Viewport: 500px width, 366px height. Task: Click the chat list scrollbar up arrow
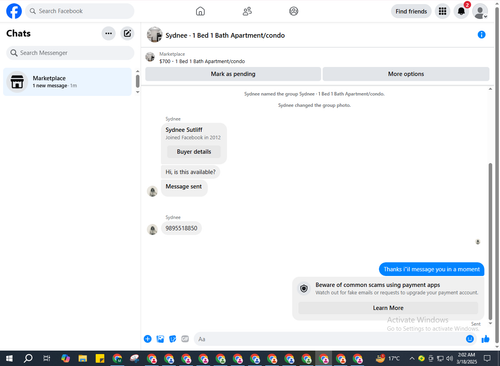click(137, 71)
